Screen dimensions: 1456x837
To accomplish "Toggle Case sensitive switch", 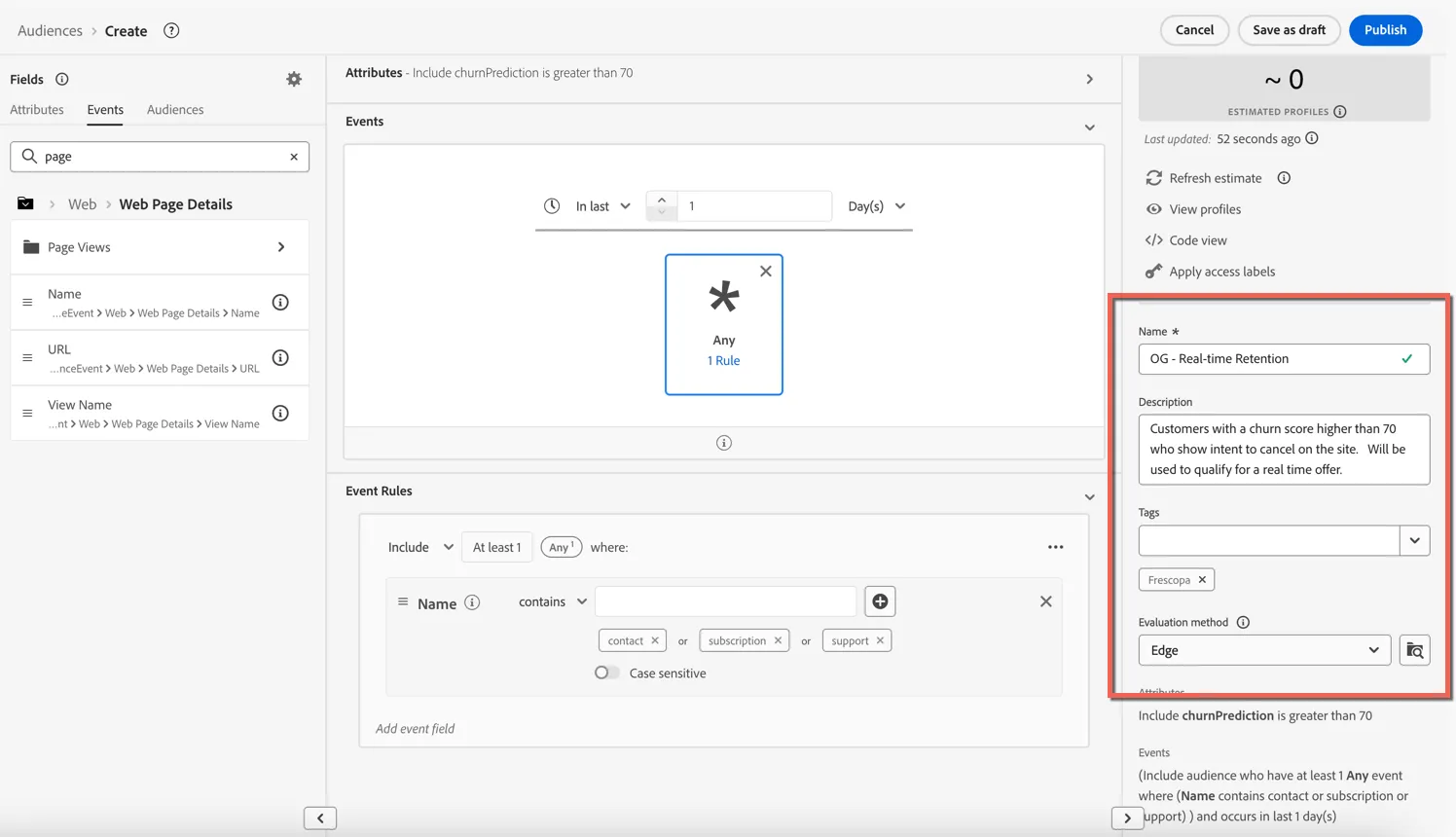I will click(606, 673).
